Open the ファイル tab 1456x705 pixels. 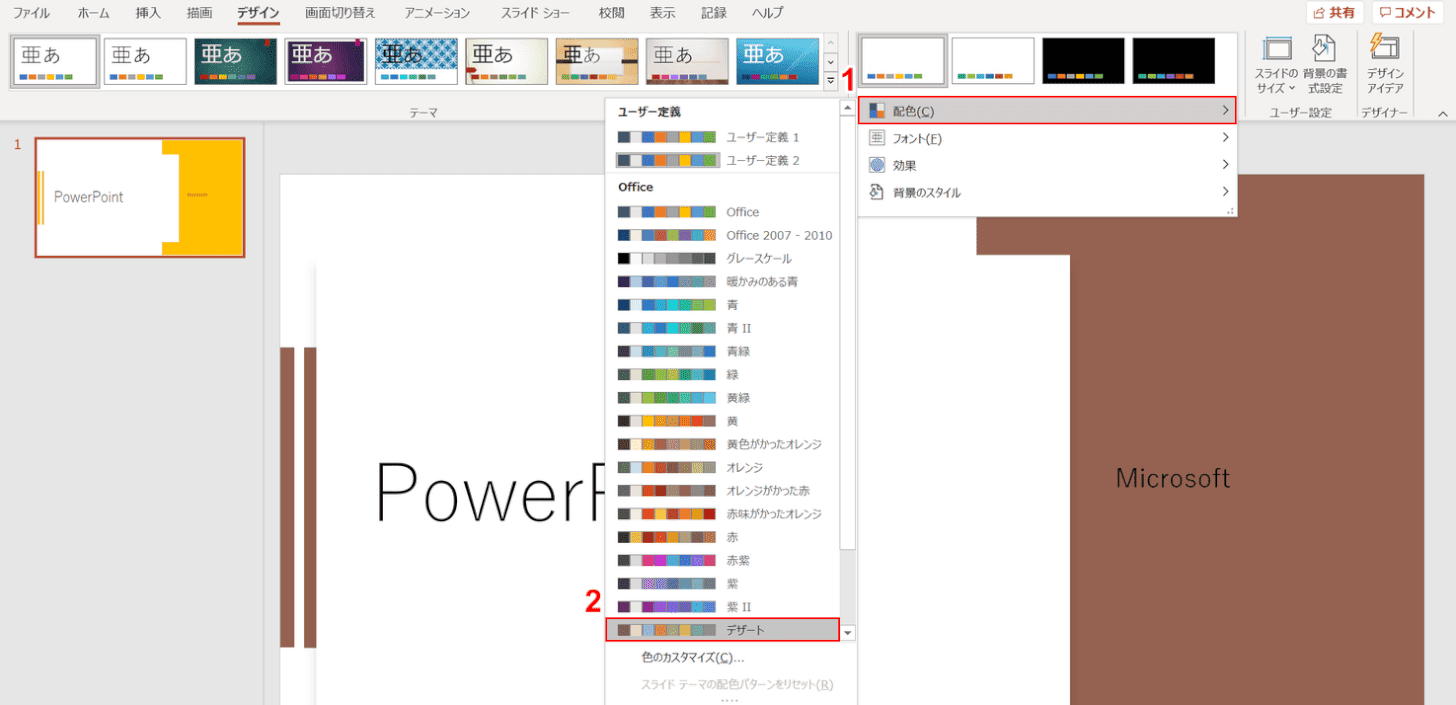point(32,13)
